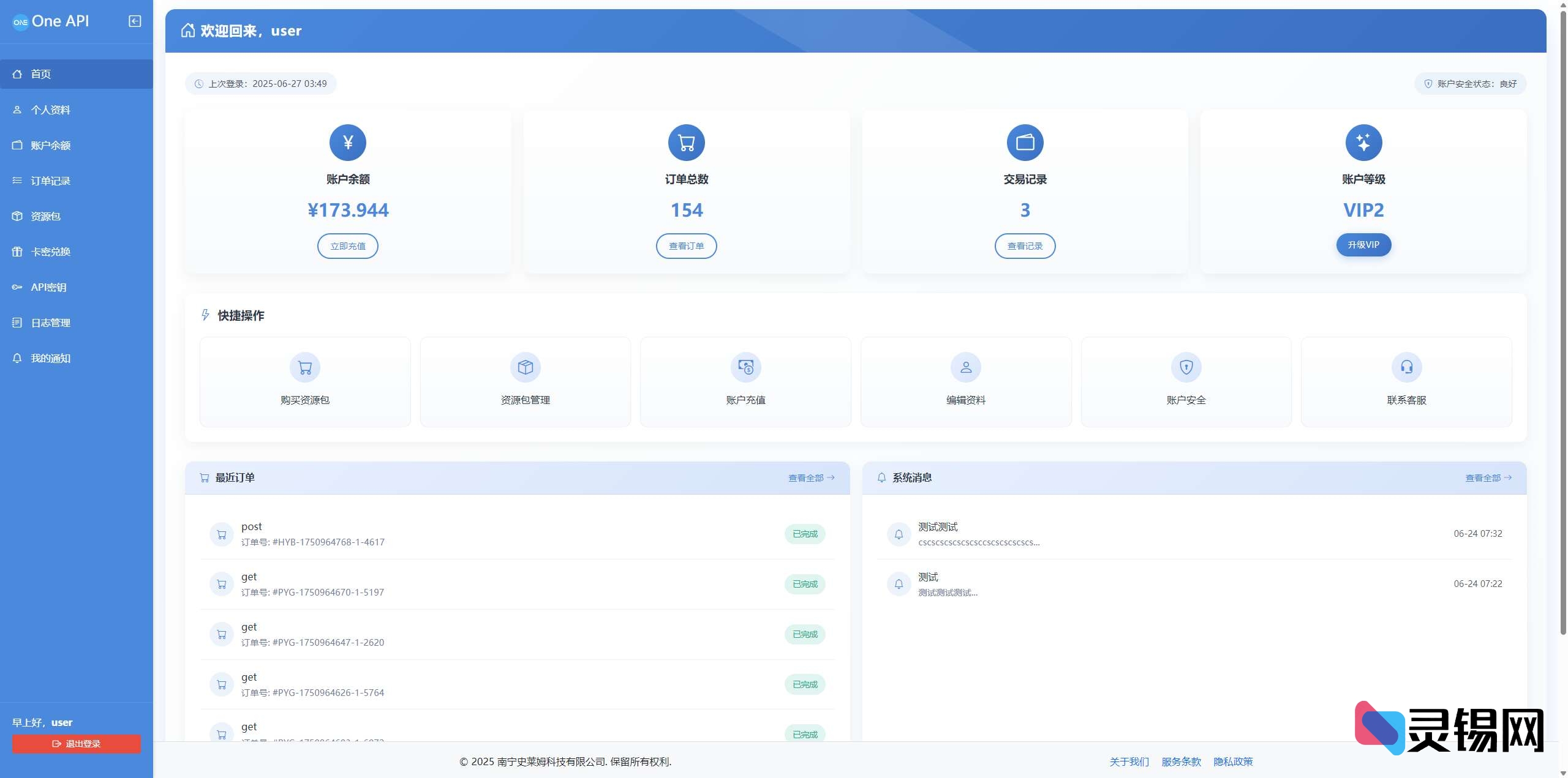Click the sparkle icon above 账户等级
Image resolution: width=1568 pixels, height=778 pixels.
(1363, 143)
